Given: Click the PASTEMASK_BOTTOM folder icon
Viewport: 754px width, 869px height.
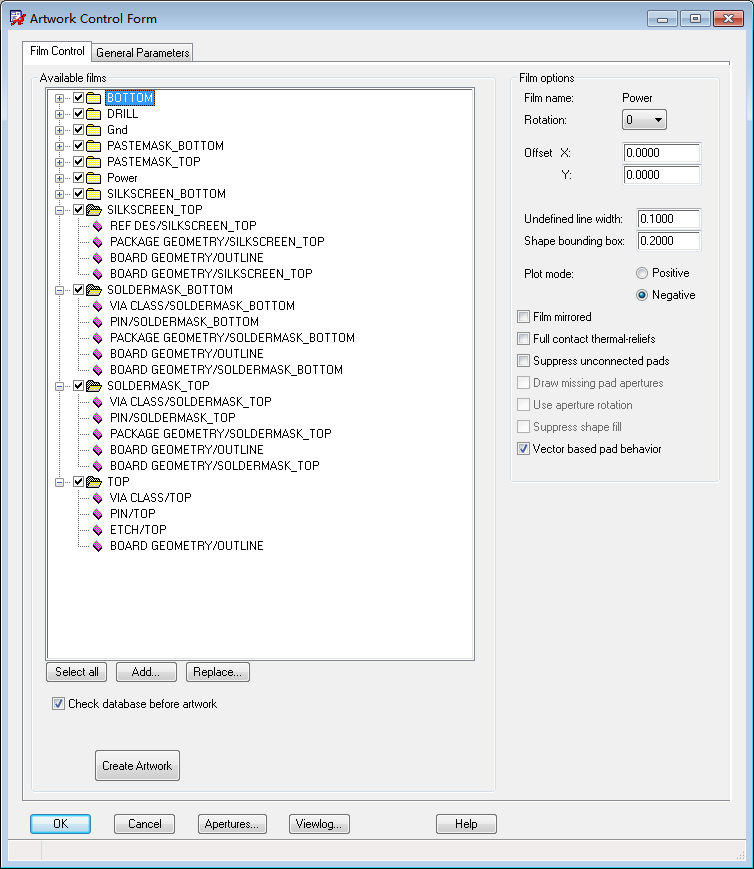Looking at the screenshot, I should click(94, 146).
